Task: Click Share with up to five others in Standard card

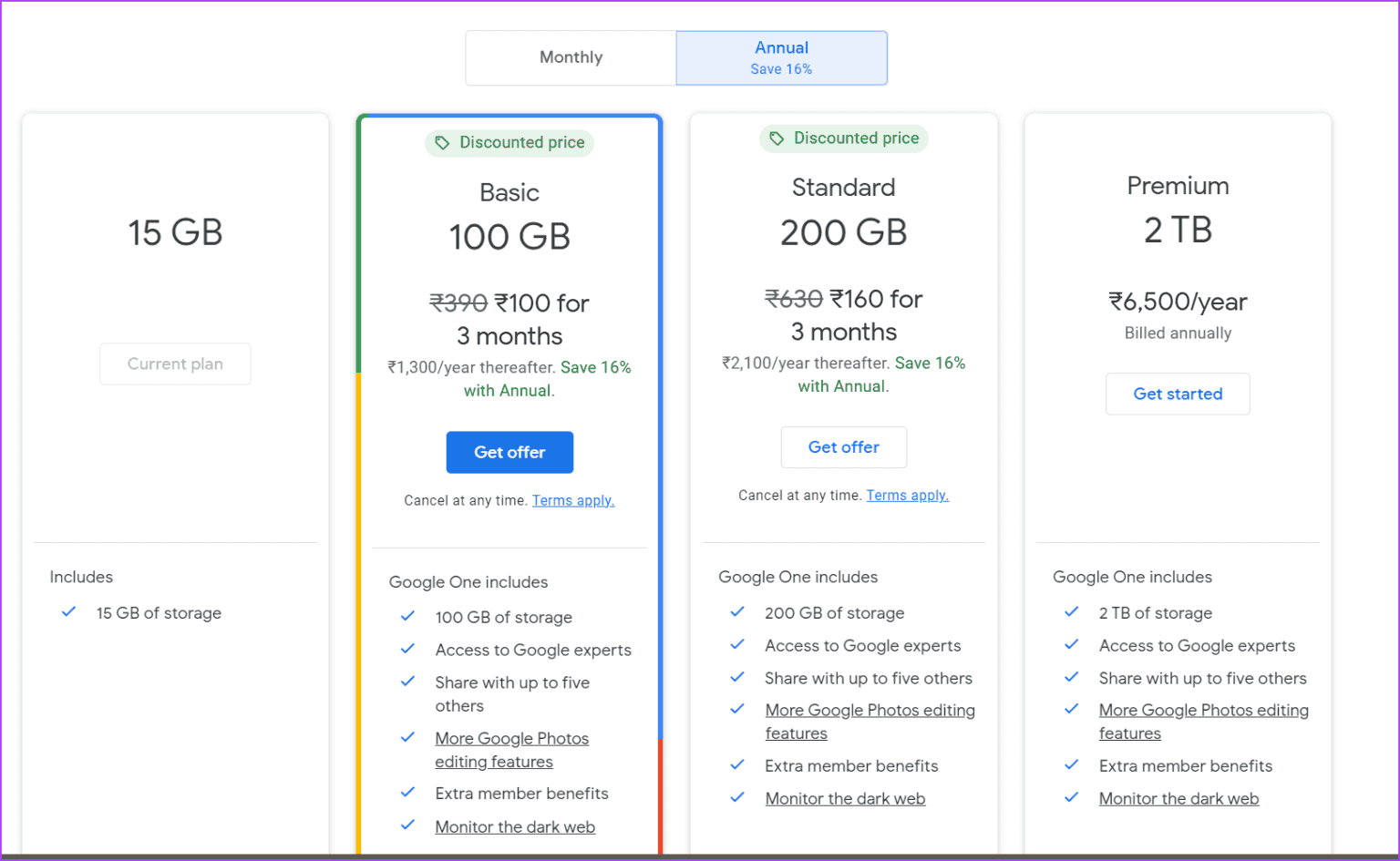Action: pos(869,678)
